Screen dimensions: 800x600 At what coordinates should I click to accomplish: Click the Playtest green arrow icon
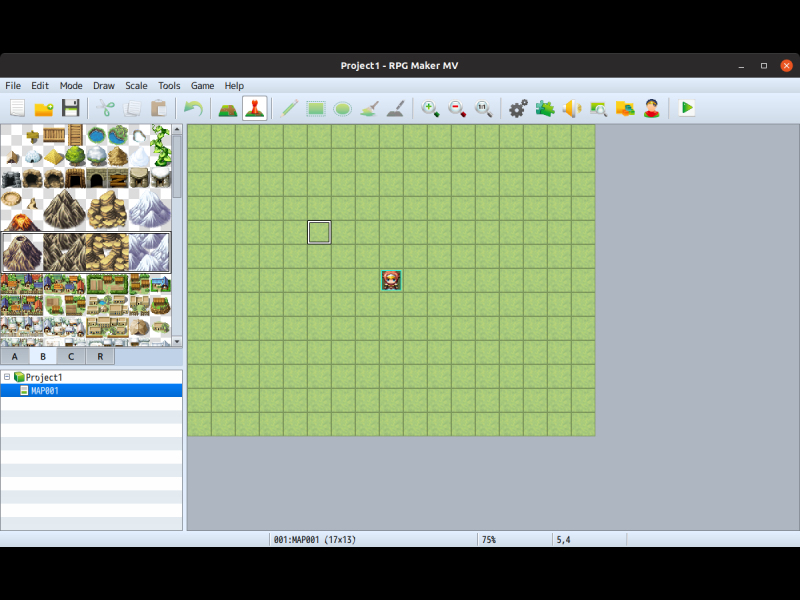pos(687,108)
